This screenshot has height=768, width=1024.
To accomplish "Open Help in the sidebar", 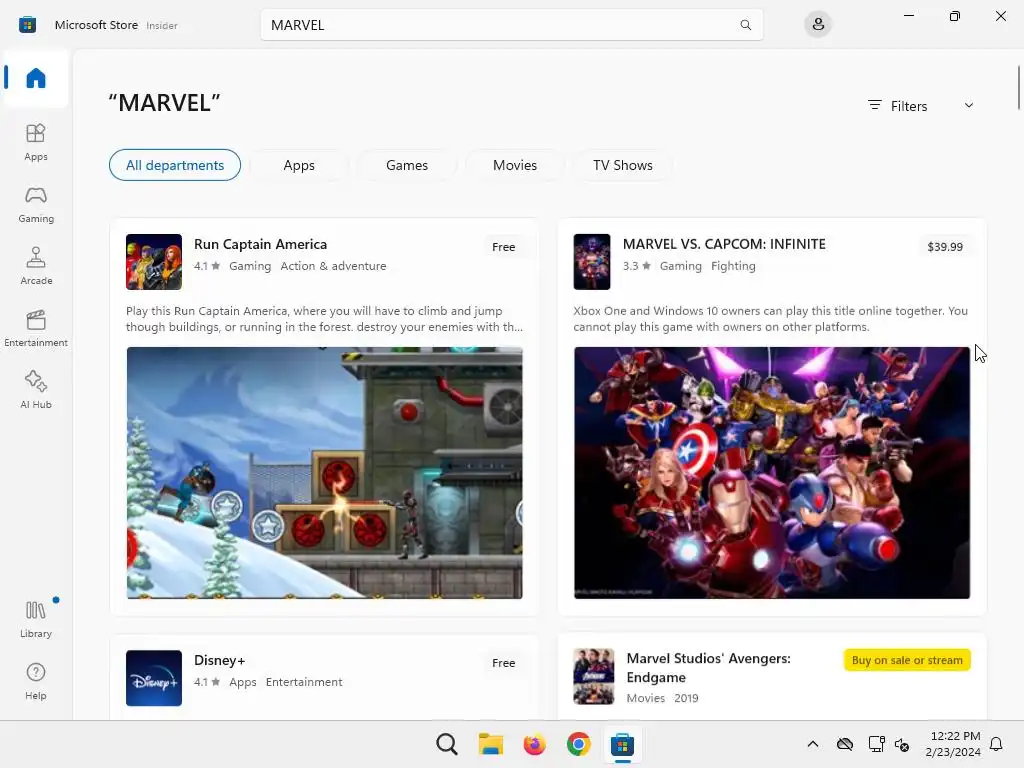I will tap(36, 681).
